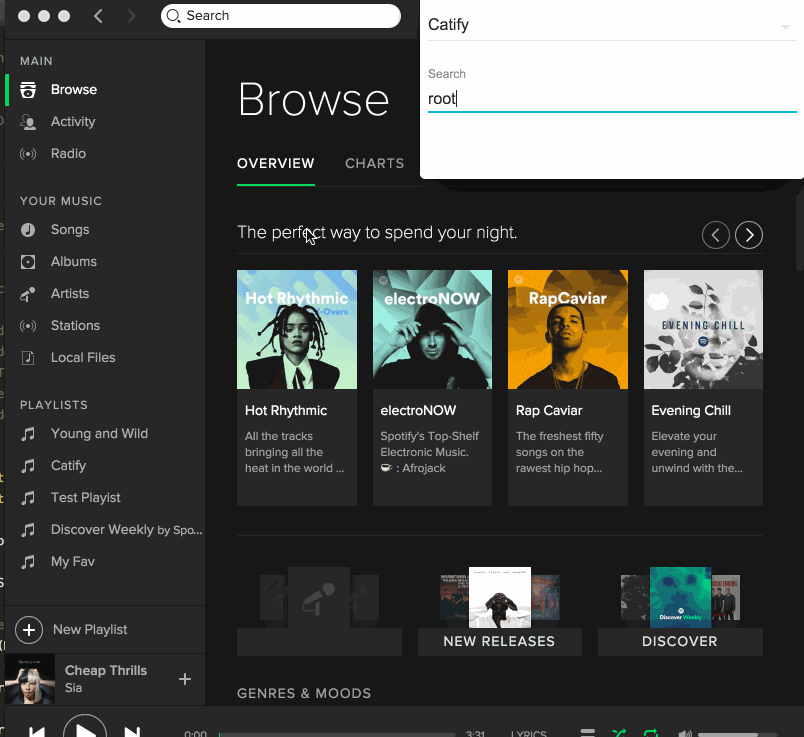Click the Radio sidebar icon
The width and height of the screenshot is (804, 737).
pos(28,154)
